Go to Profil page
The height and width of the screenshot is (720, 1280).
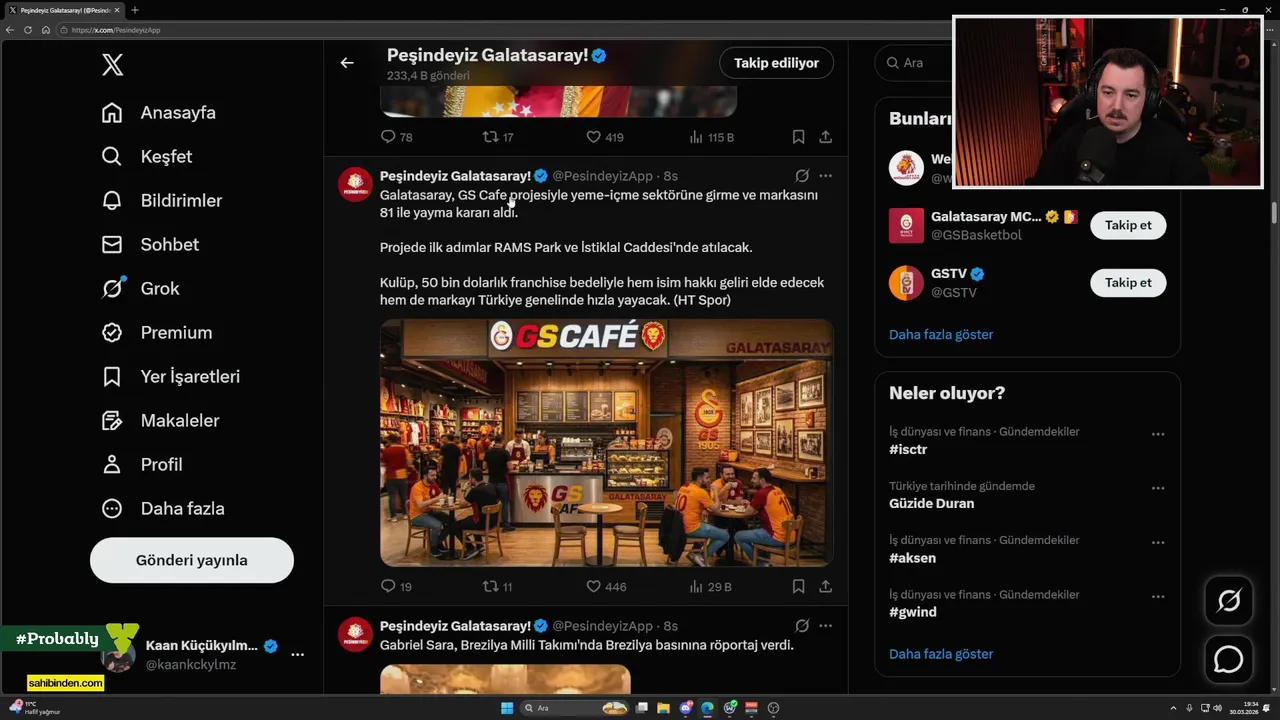[x=142, y=465]
